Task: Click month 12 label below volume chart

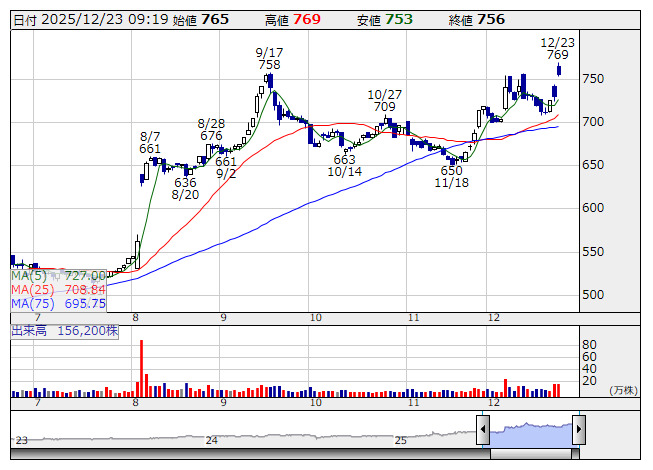Action: 493,403
